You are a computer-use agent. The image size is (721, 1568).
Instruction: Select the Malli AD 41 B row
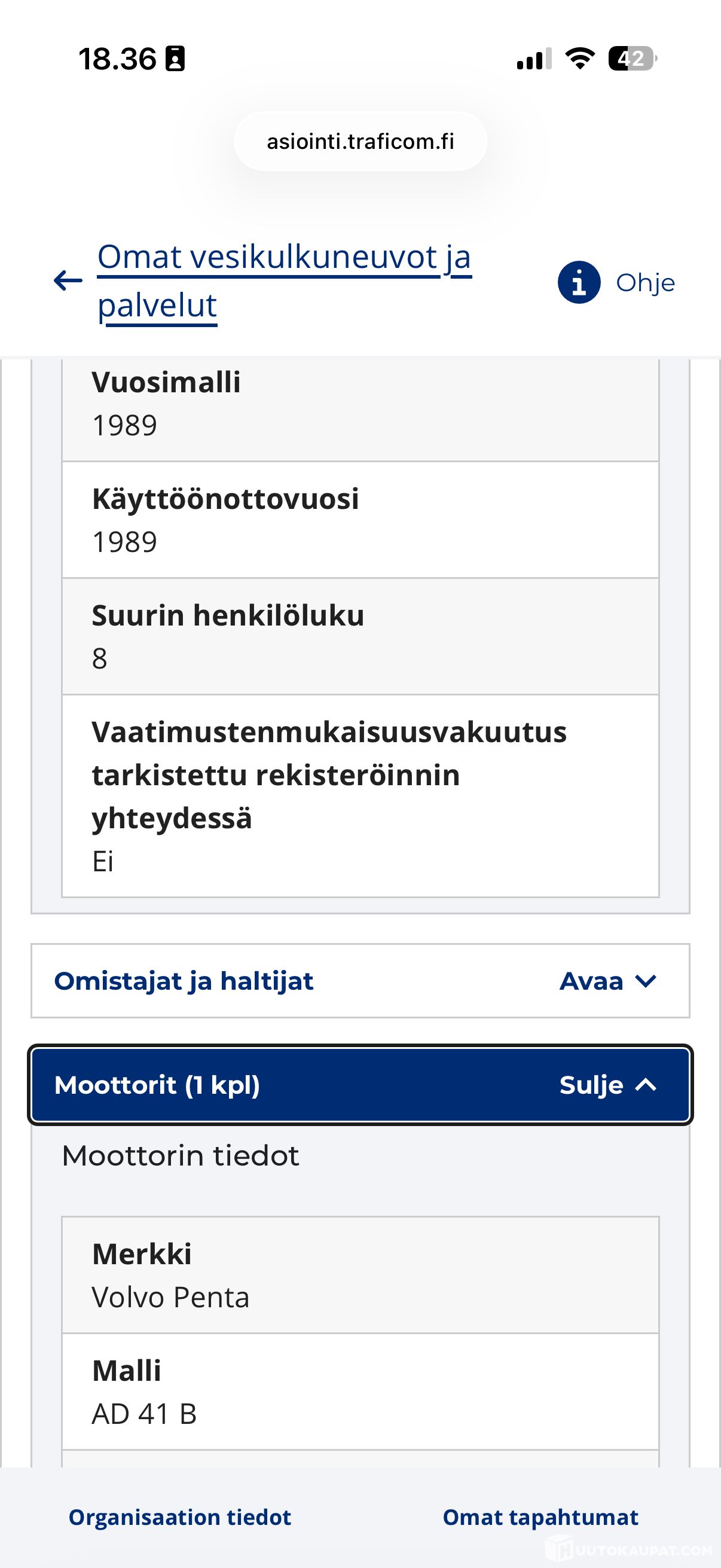[360, 1392]
